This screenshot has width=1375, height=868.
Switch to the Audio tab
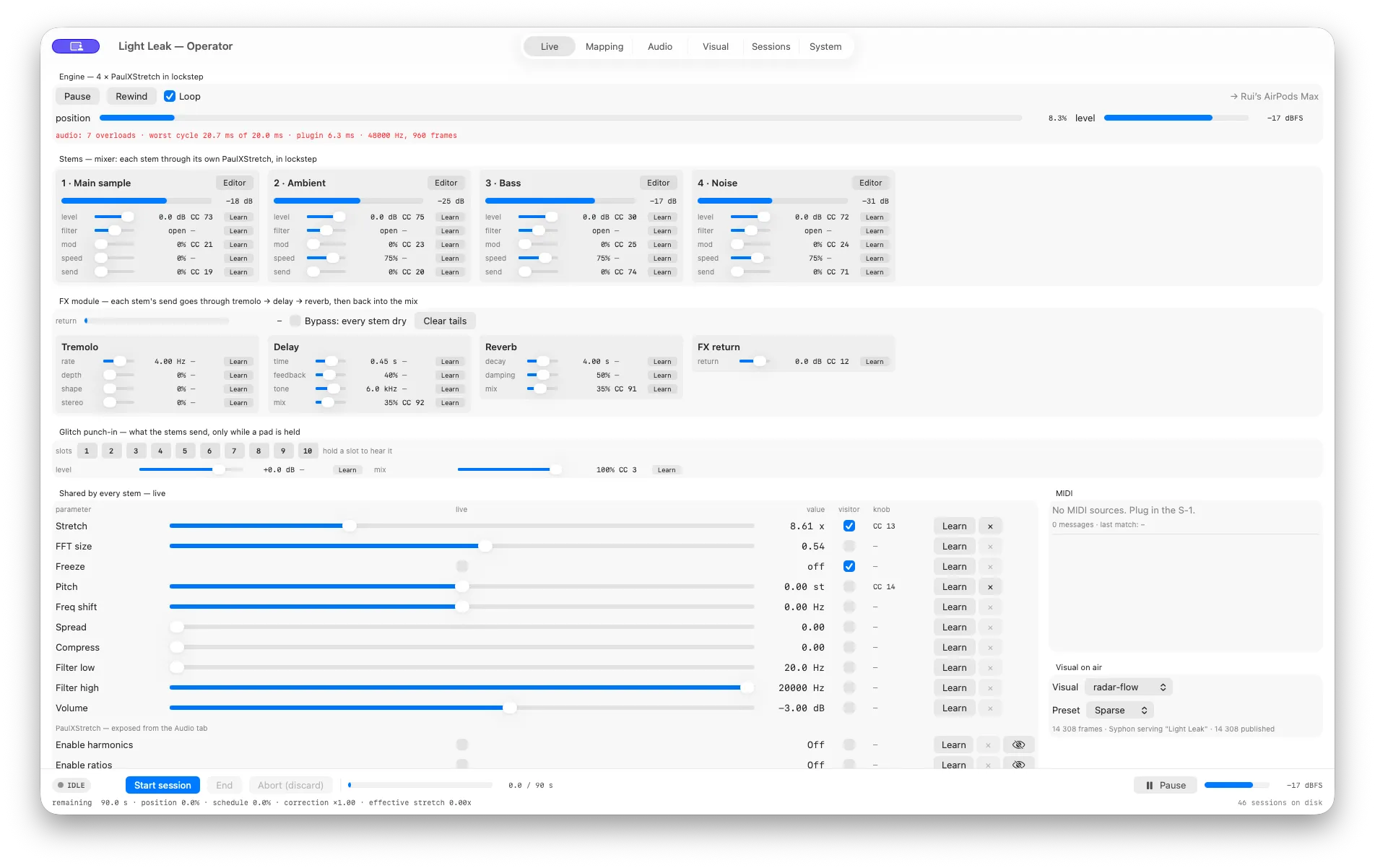pyautogui.click(x=660, y=47)
